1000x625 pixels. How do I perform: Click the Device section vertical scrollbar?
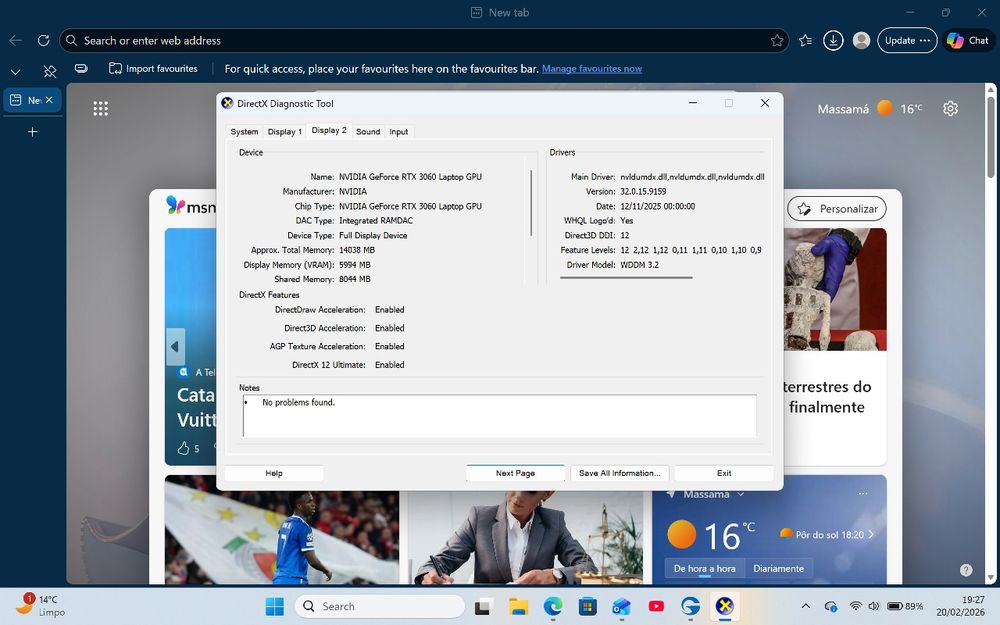point(531,203)
